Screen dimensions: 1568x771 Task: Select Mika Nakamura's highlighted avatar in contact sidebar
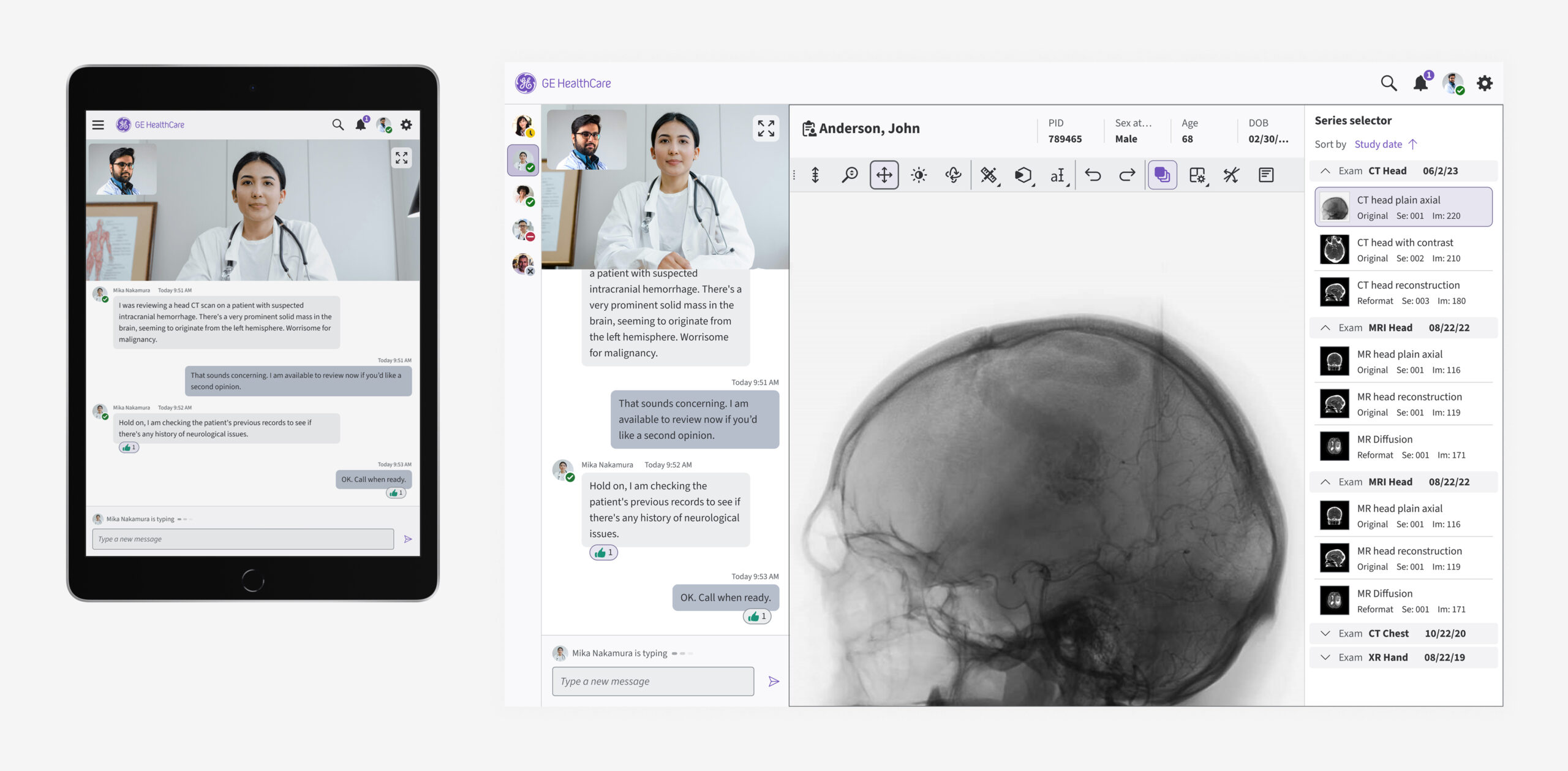[x=523, y=161]
